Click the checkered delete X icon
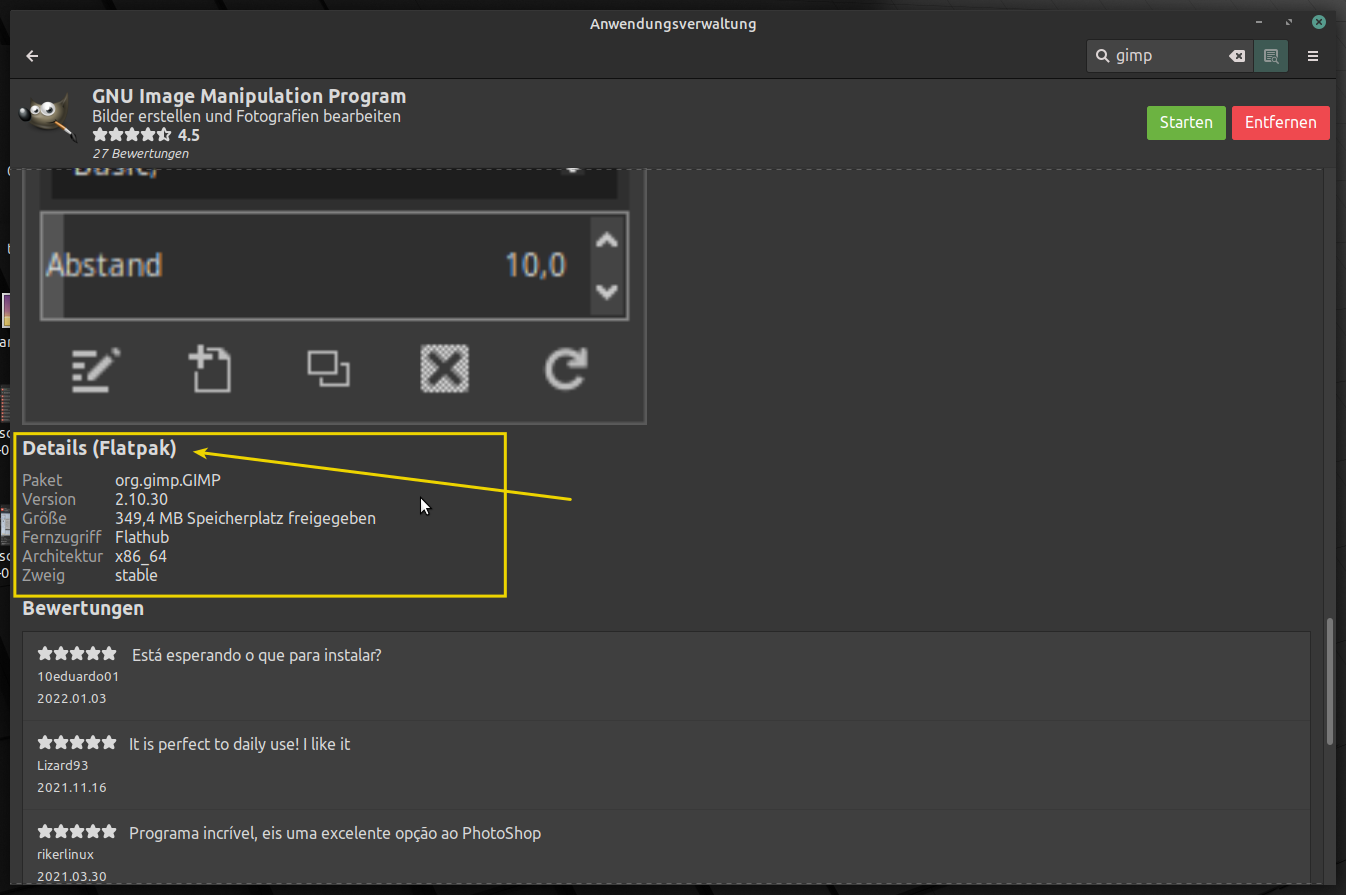 [445, 370]
